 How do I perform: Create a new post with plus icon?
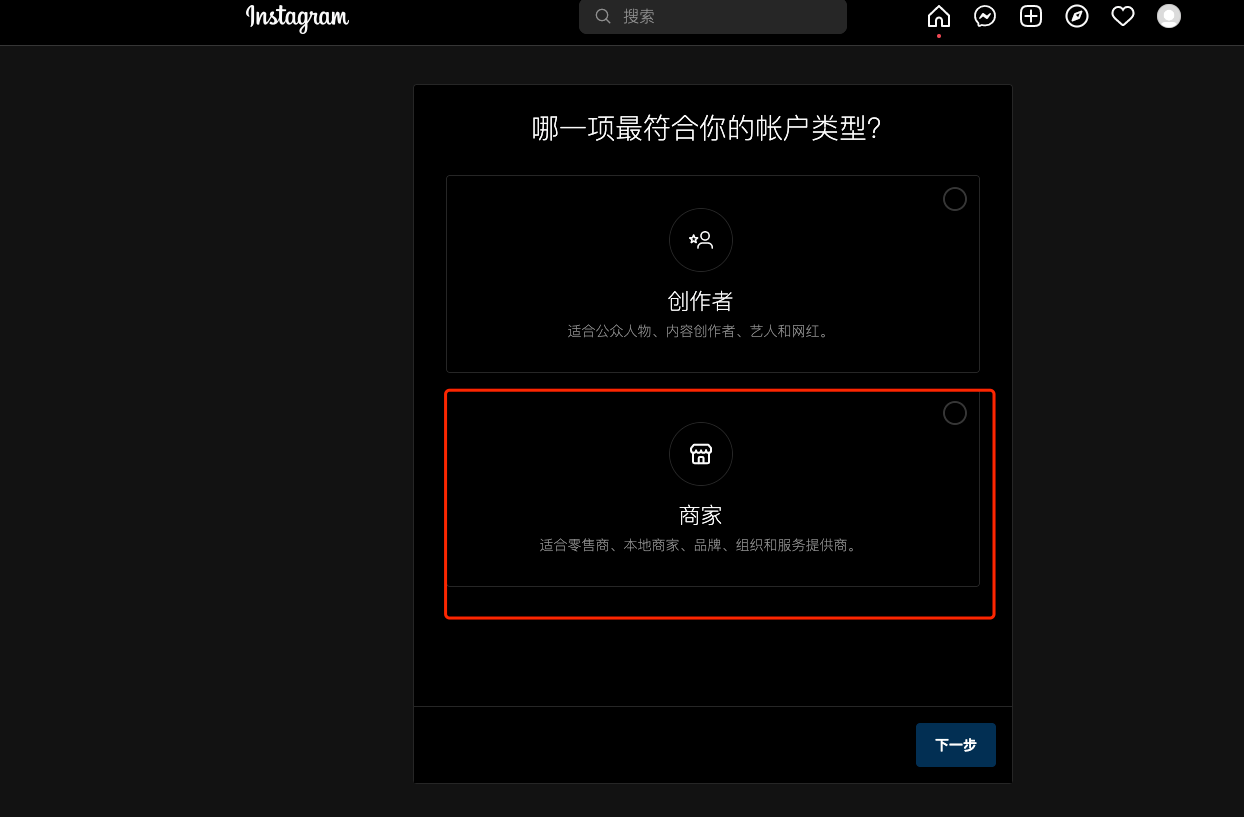[x=1031, y=16]
